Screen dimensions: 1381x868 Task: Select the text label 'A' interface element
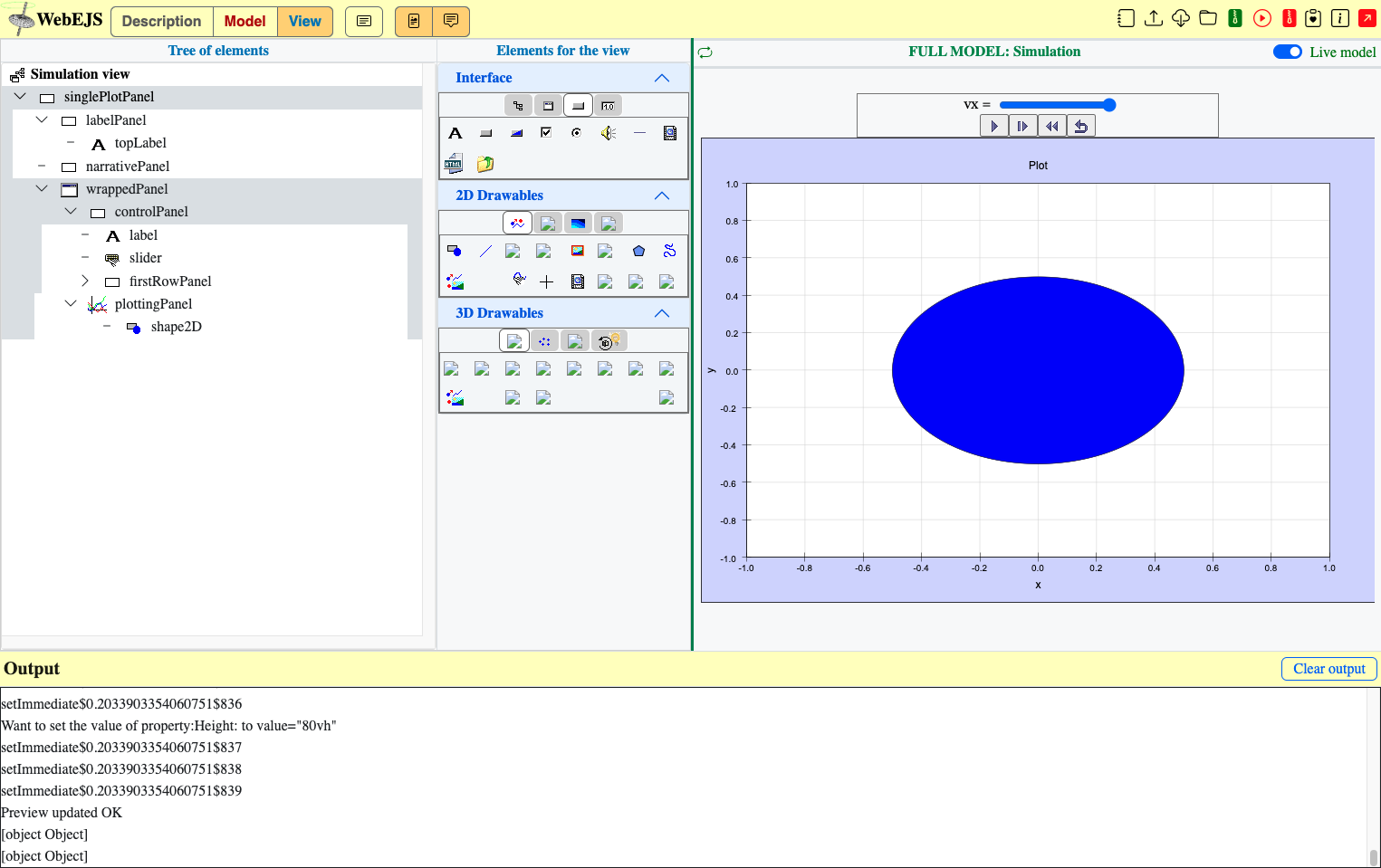(456, 133)
